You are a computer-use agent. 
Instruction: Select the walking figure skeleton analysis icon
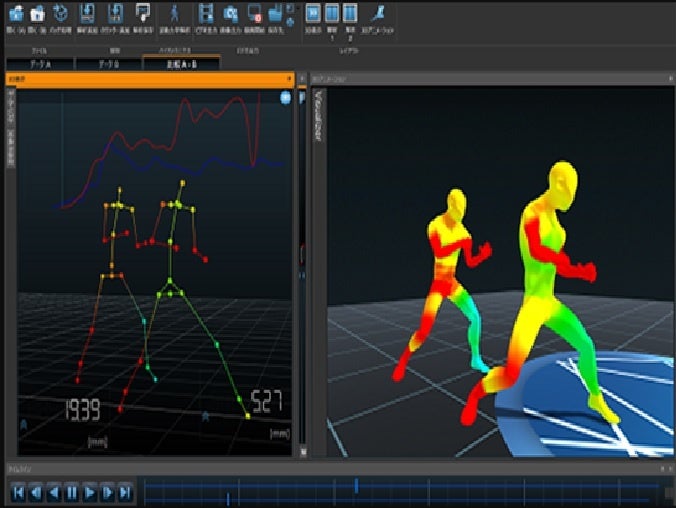(176, 14)
